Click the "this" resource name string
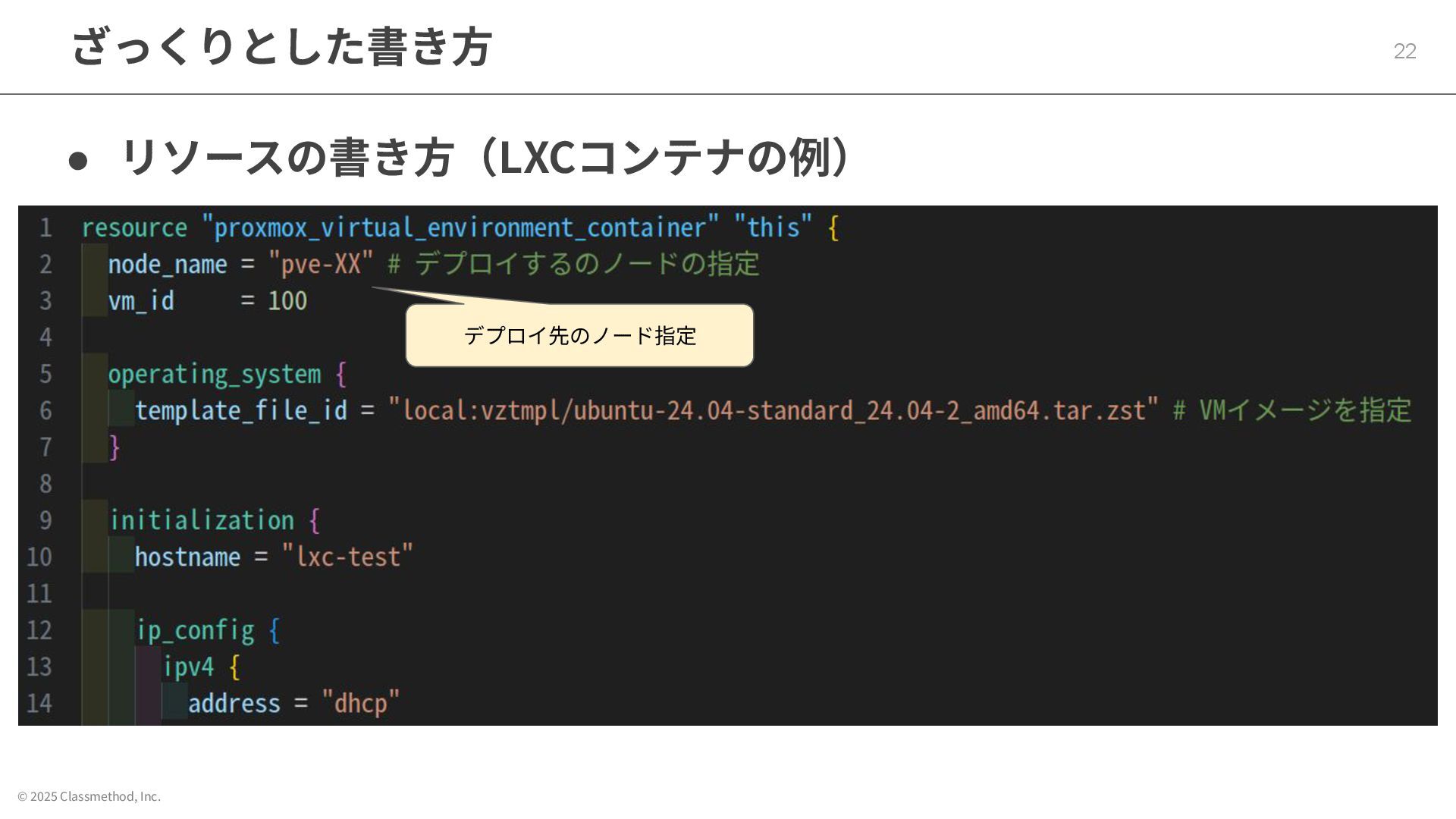Viewport: 1456px width, 819px height. point(773,227)
